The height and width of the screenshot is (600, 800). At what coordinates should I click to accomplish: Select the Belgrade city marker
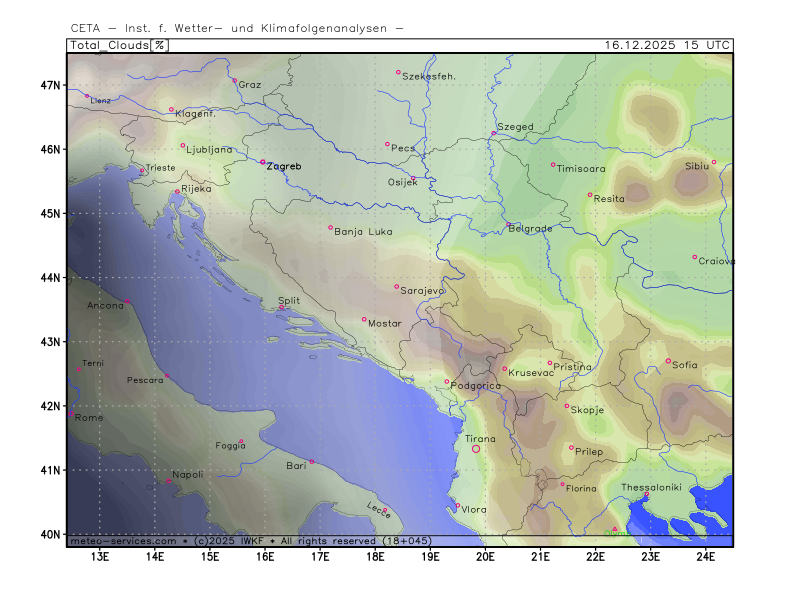pos(508,225)
